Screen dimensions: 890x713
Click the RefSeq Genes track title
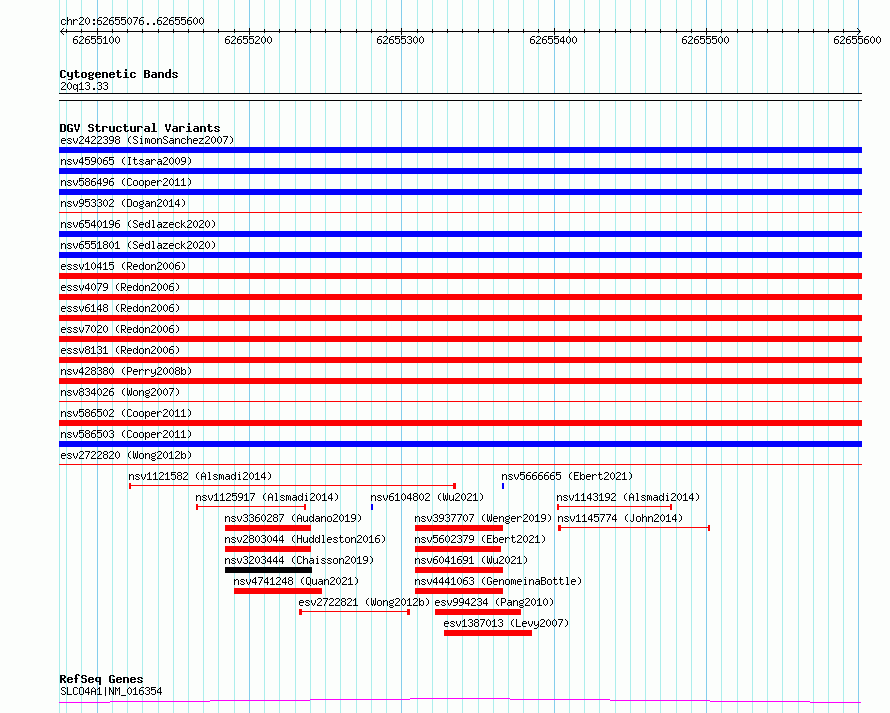[101, 679]
